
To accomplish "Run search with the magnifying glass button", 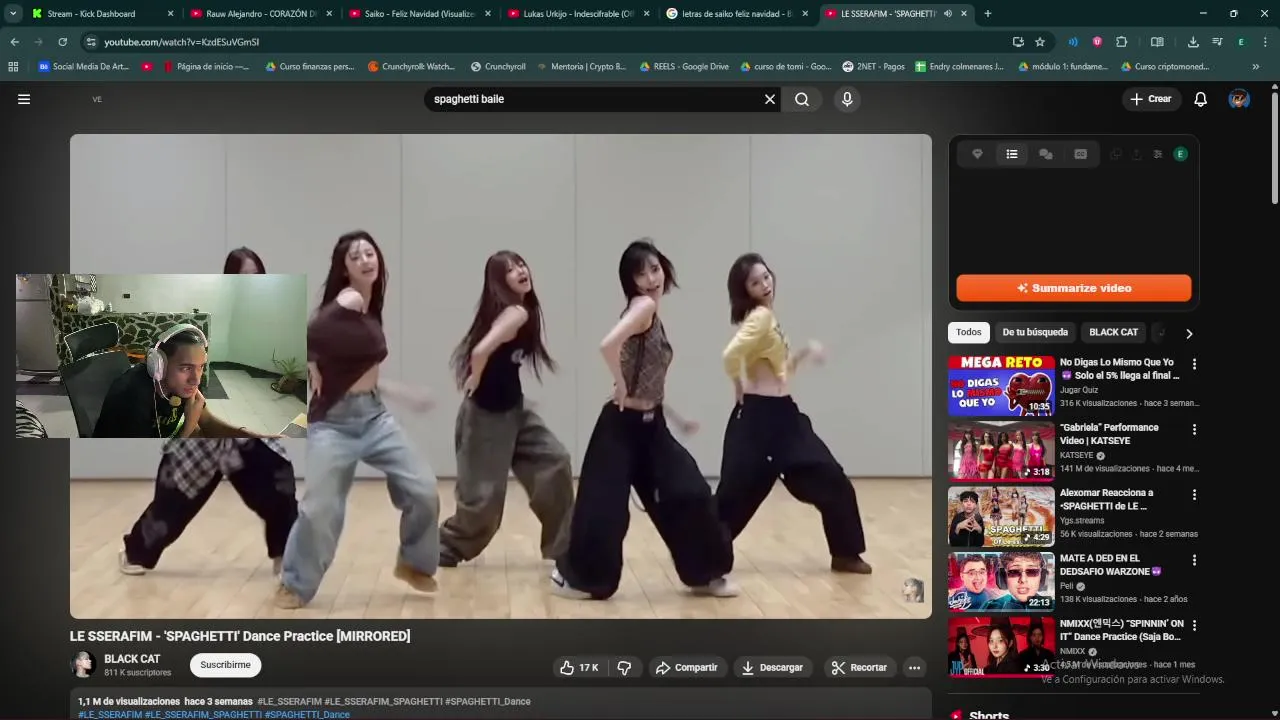I will pyautogui.click(x=802, y=99).
